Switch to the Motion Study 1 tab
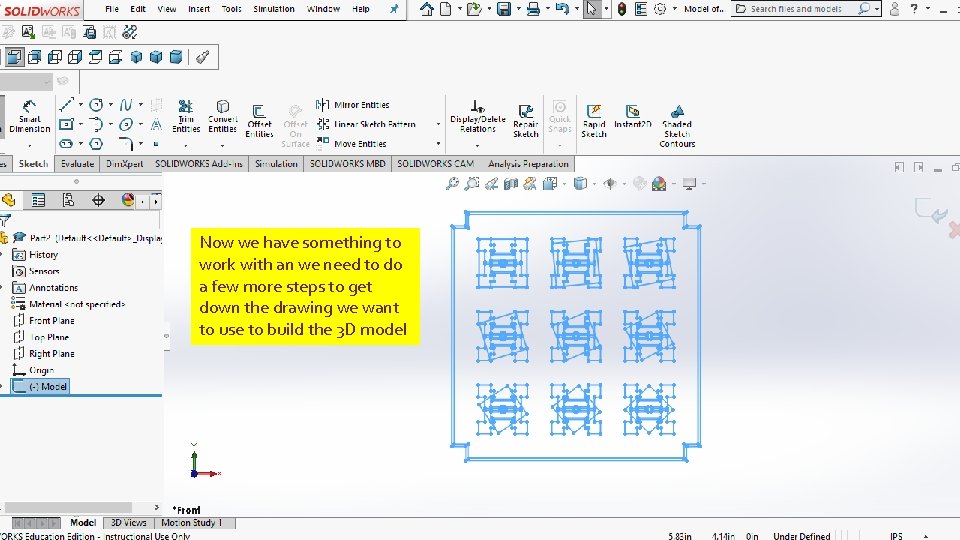 point(191,523)
